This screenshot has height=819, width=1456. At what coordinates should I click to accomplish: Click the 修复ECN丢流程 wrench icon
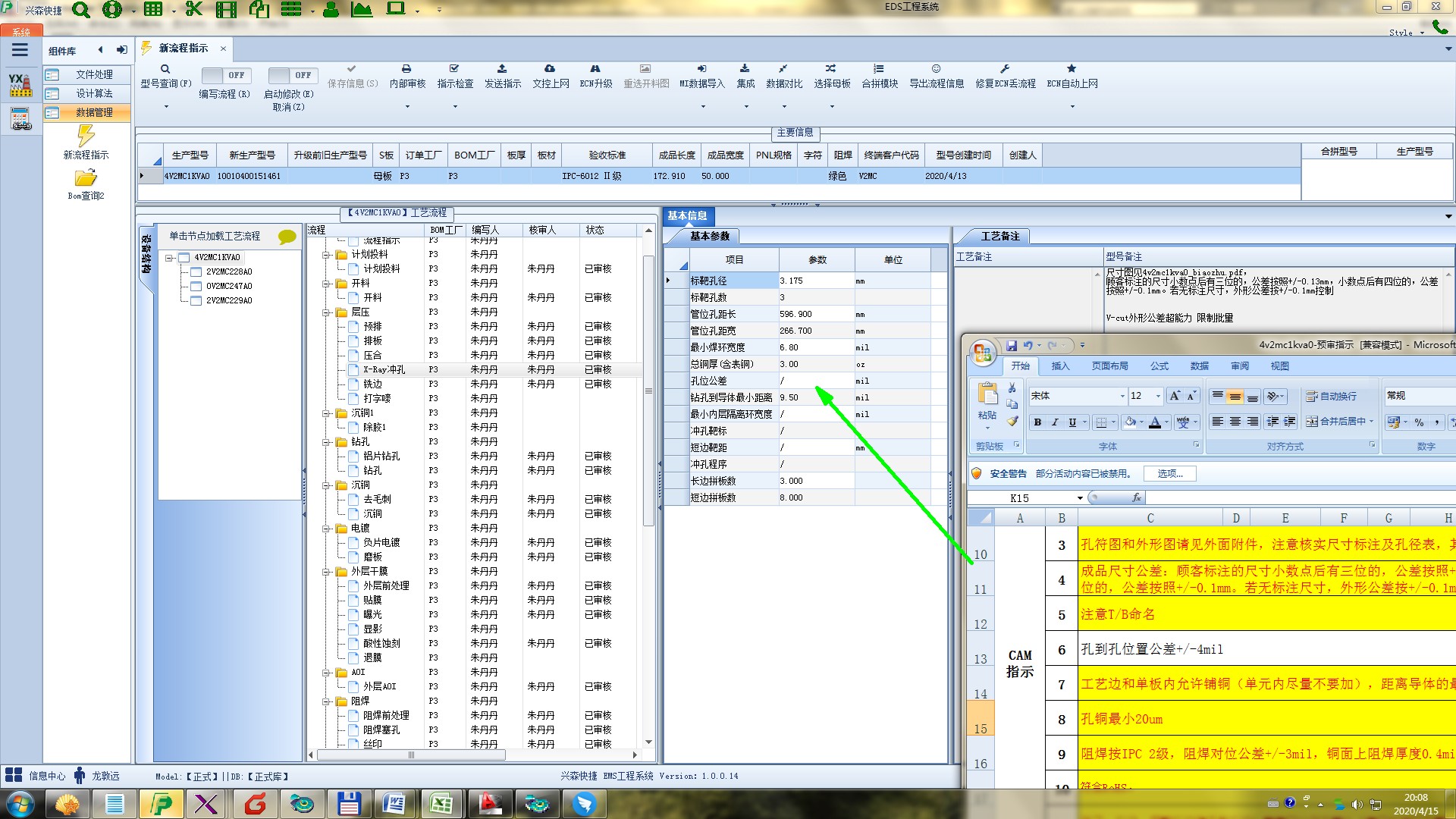click(x=1004, y=69)
